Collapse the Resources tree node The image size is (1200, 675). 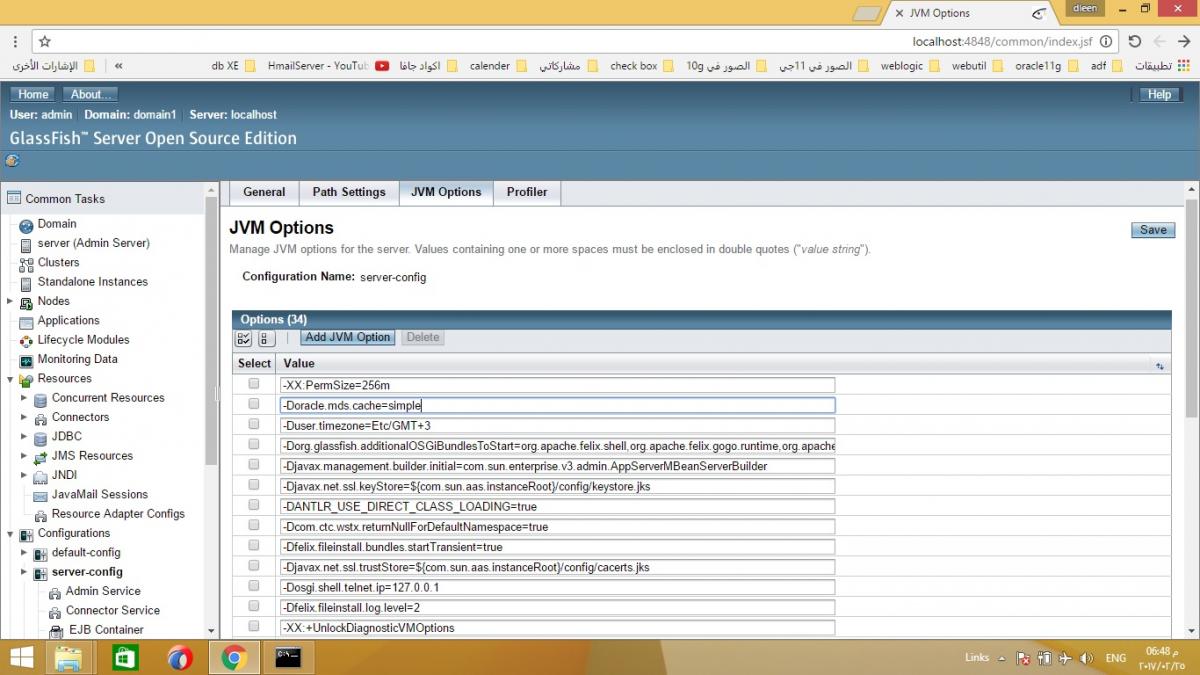tap(10, 379)
